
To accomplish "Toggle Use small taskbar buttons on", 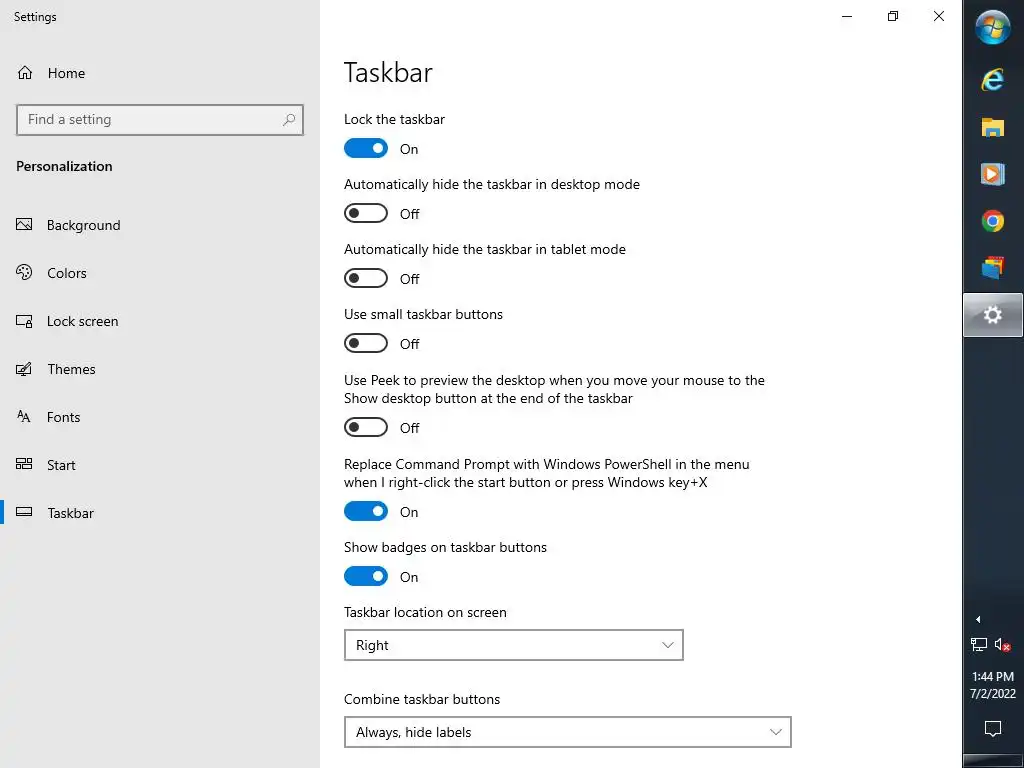I will point(366,344).
